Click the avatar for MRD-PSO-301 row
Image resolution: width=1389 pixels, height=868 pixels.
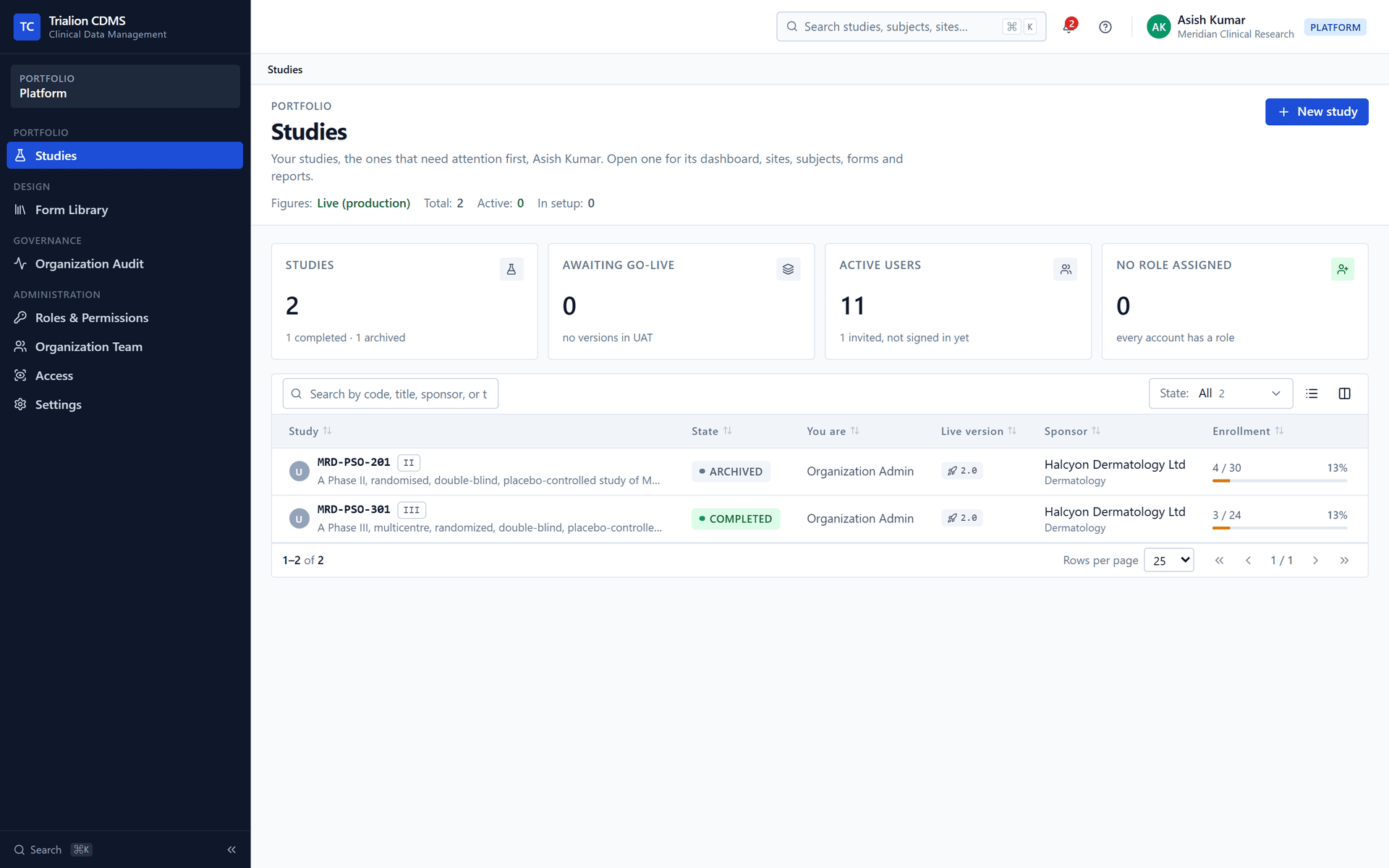point(299,519)
